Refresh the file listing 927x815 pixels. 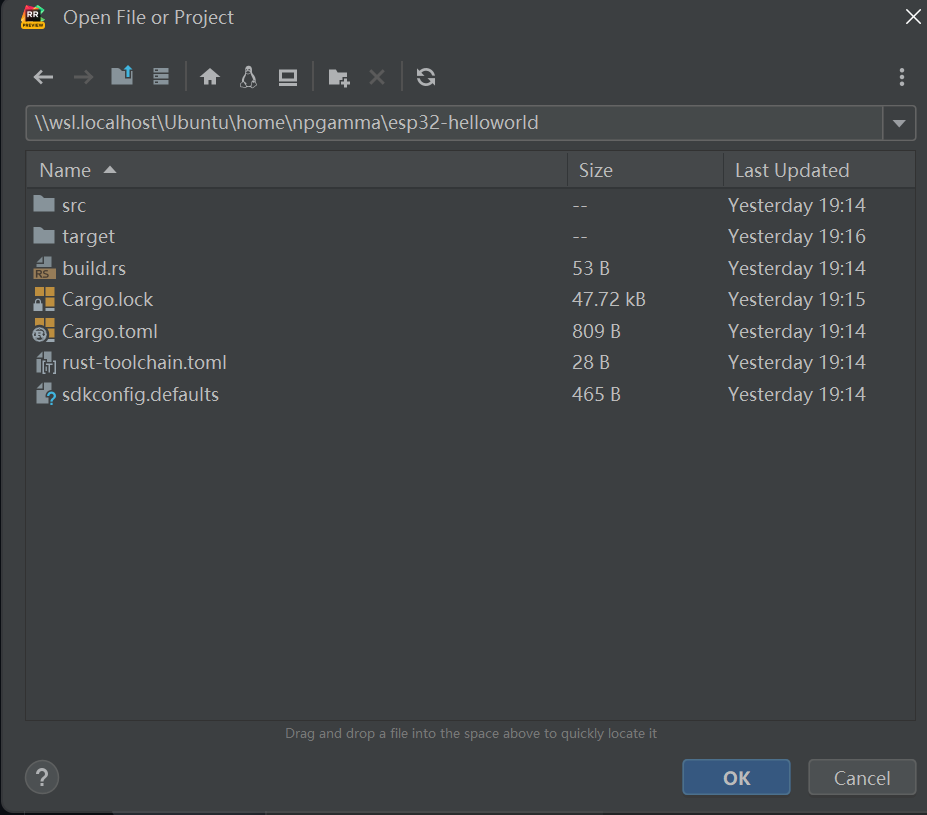point(426,76)
